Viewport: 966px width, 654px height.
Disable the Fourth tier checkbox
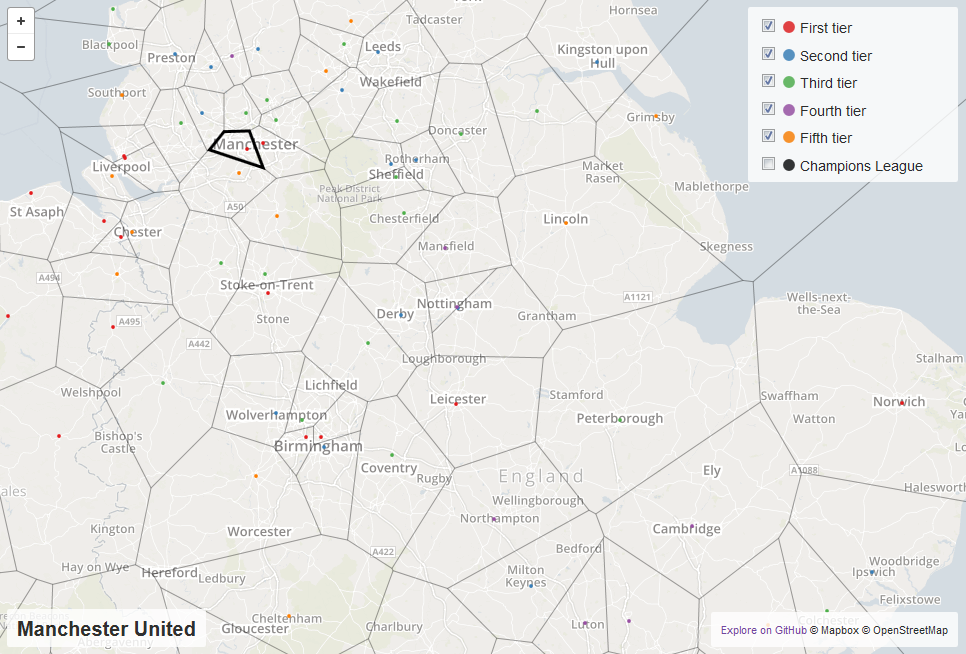click(x=768, y=109)
